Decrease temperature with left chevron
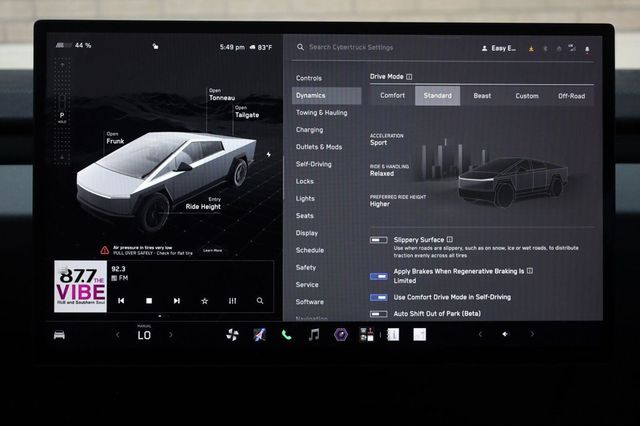640x426 pixels. click(118, 335)
